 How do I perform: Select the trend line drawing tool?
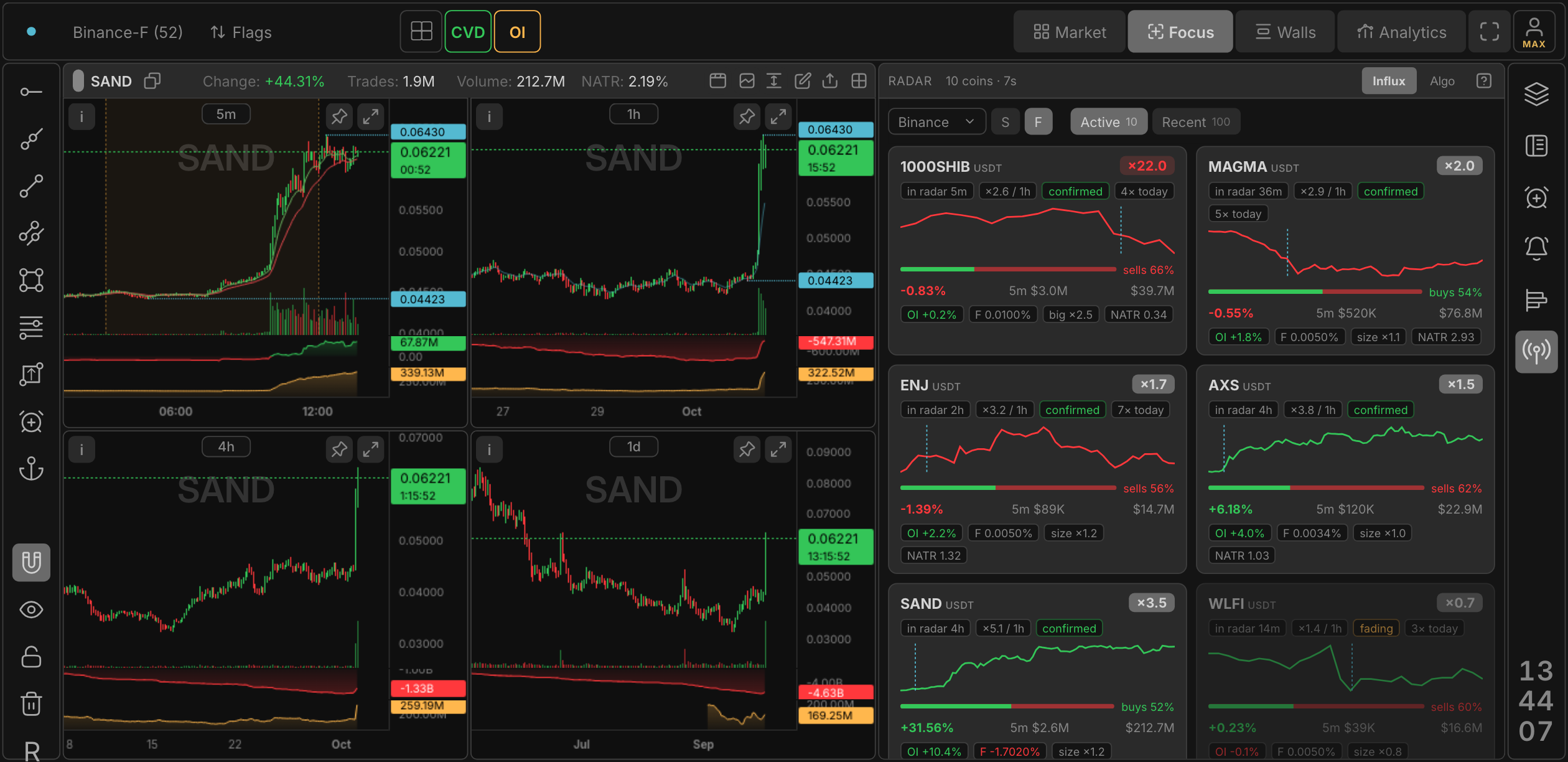31,186
